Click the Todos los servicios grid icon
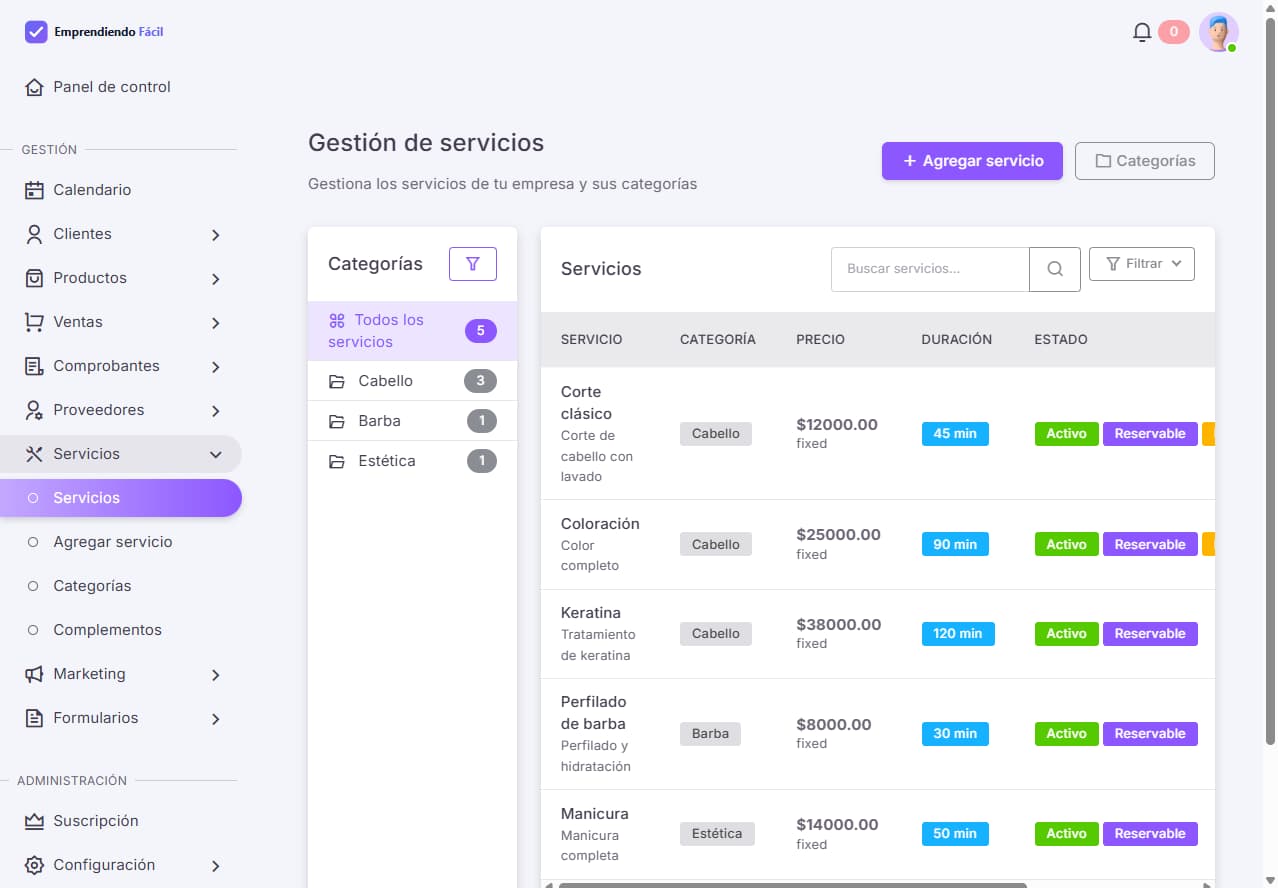 click(x=337, y=321)
